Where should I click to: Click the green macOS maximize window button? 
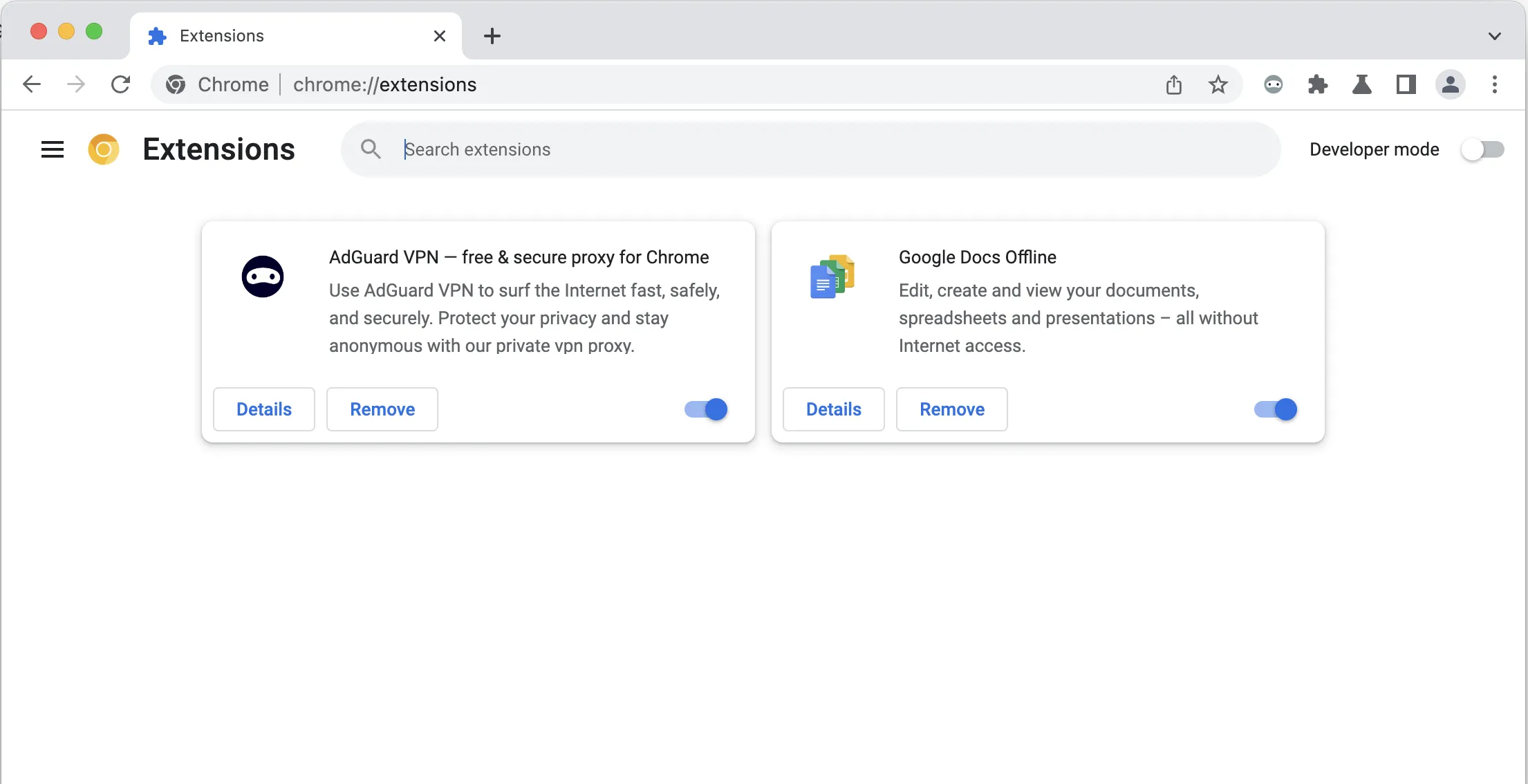tap(94, 31)
